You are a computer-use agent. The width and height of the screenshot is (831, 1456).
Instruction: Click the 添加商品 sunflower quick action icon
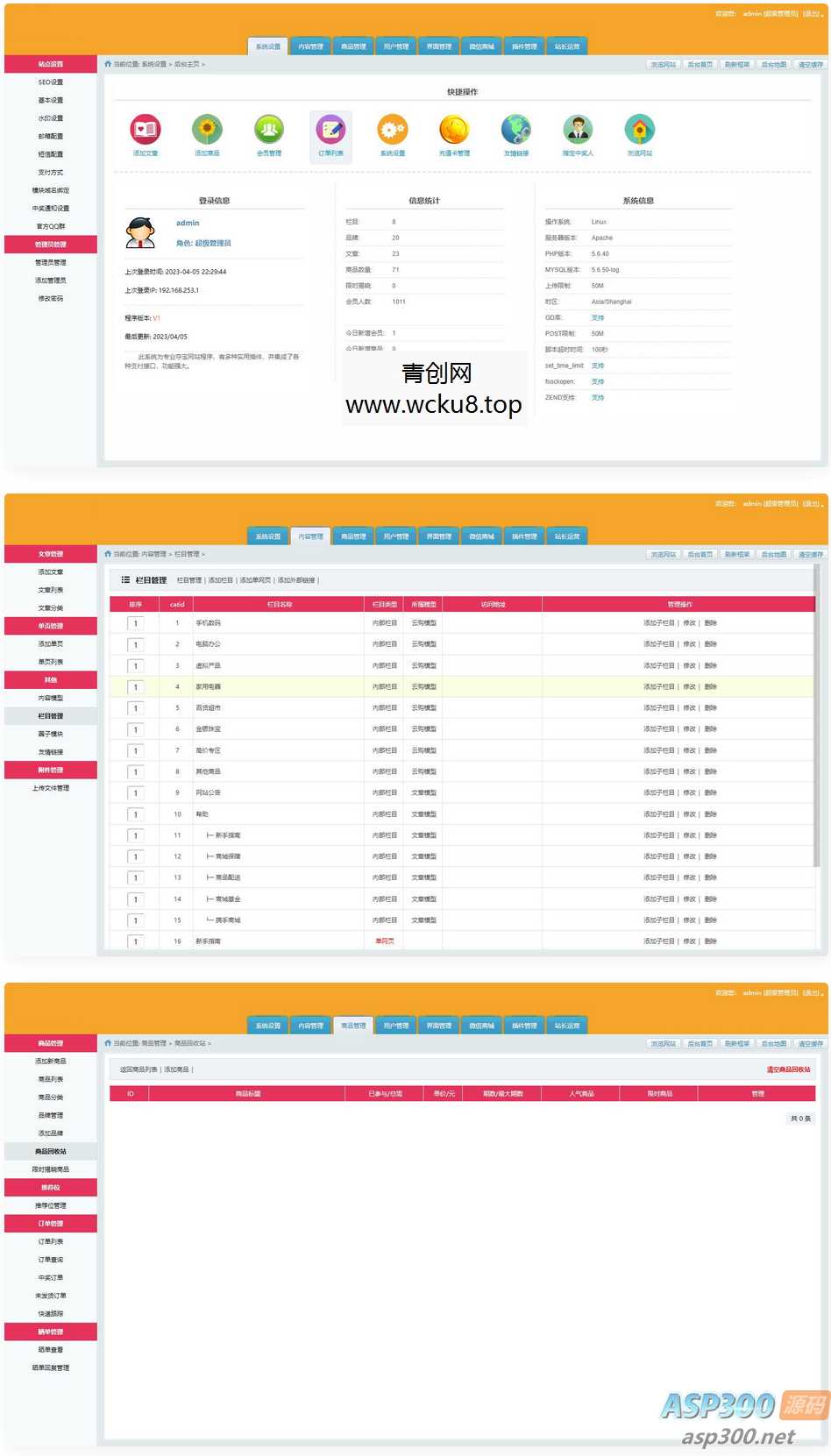coord(207,130)
